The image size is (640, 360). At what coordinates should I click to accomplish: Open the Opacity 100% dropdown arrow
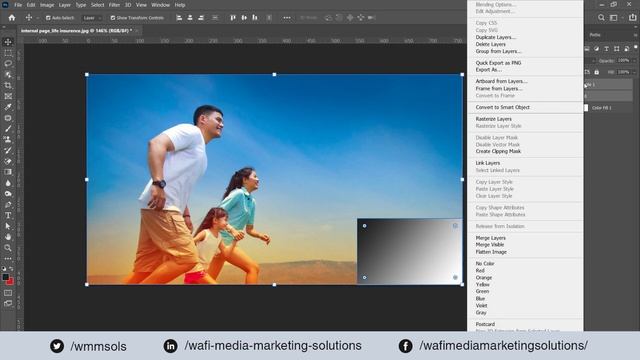click(634, 60)
